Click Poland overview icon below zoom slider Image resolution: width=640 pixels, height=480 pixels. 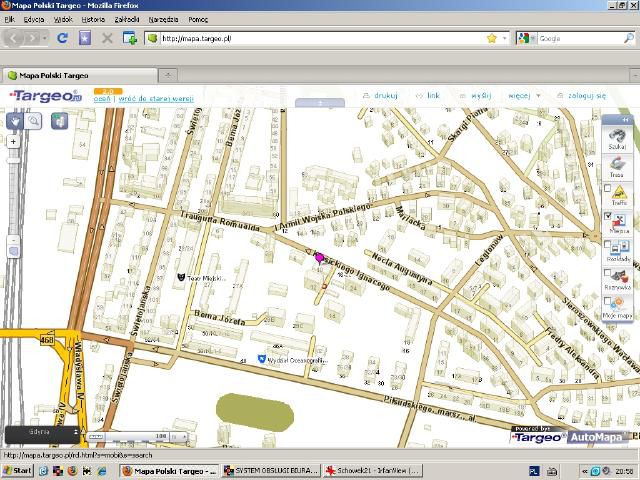coord(13,251)
